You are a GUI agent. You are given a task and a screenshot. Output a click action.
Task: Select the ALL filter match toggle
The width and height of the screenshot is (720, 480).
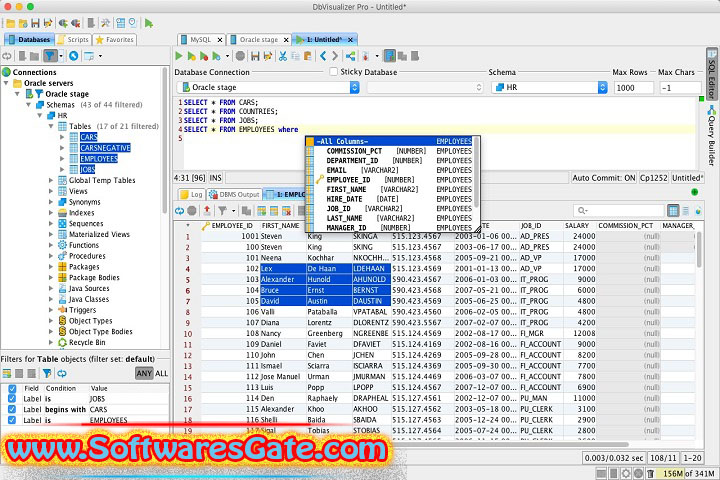click(x=161, y=373)
